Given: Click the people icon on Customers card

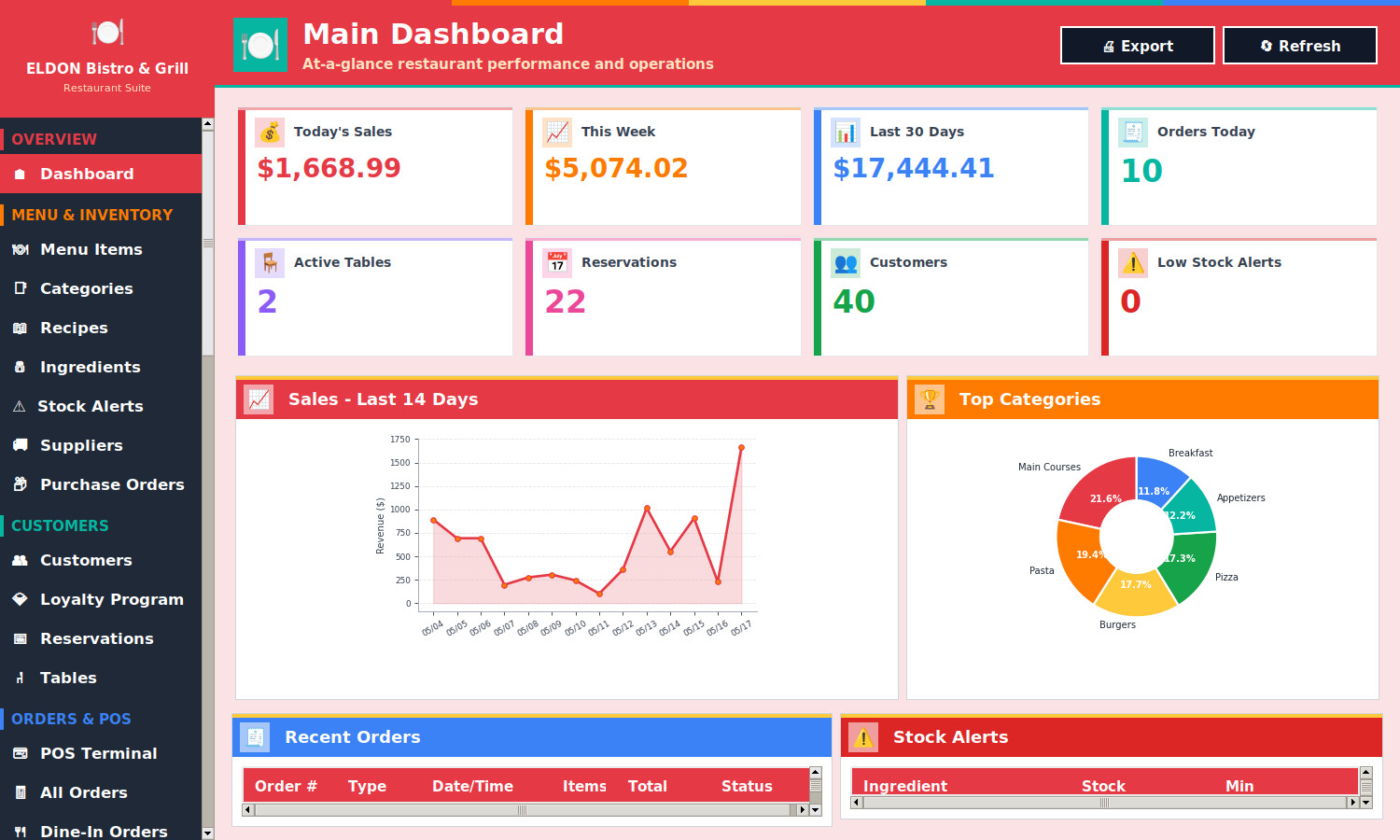Looking at the screenshot, I should 846,263.
